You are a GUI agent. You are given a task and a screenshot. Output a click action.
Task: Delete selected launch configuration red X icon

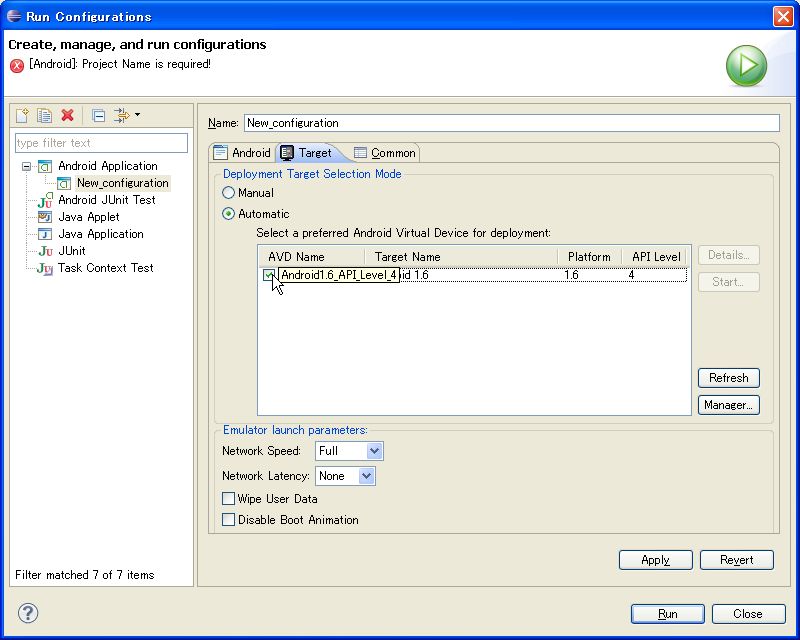[67, 115]
